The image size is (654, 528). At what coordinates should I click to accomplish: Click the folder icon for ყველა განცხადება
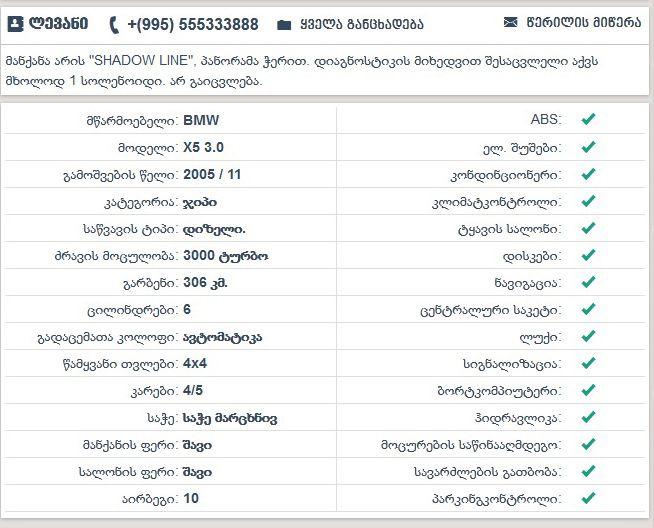coord(284,24)
